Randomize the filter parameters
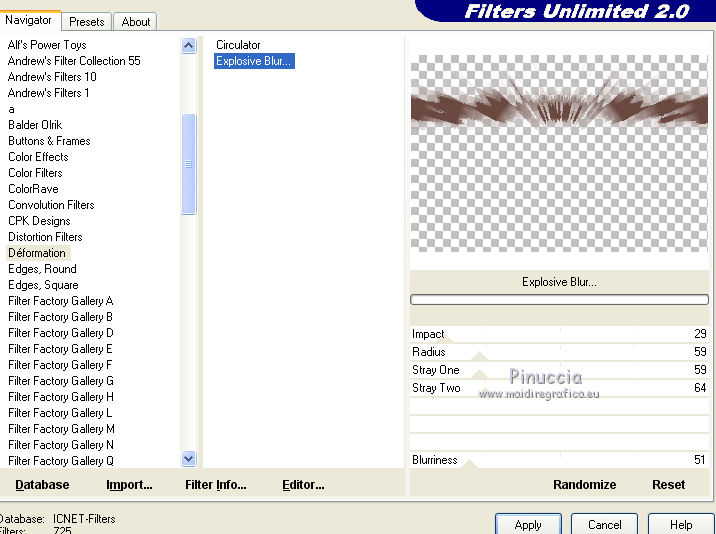 pos(584,485)
